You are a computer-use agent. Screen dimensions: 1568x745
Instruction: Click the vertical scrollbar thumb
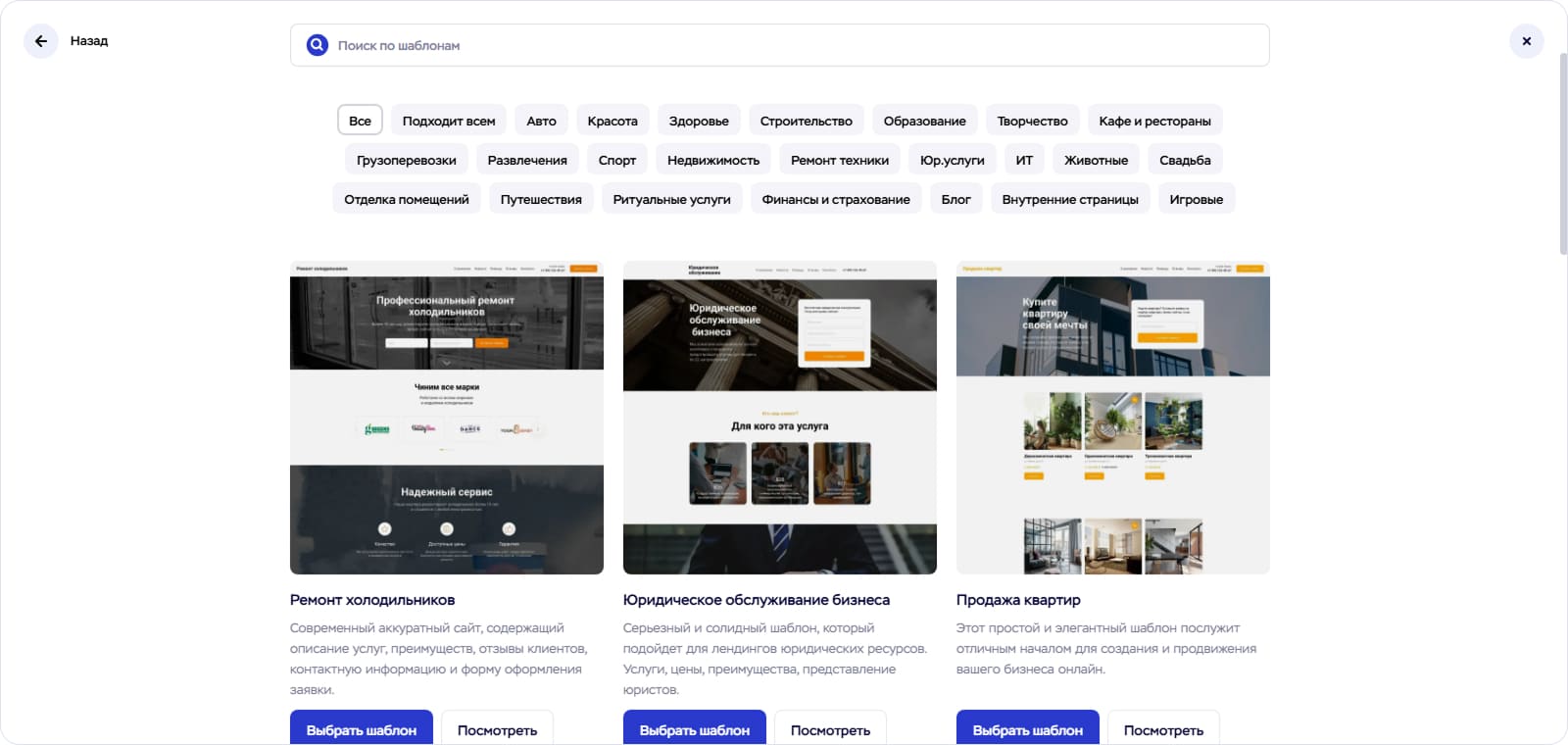point(1562,154)
